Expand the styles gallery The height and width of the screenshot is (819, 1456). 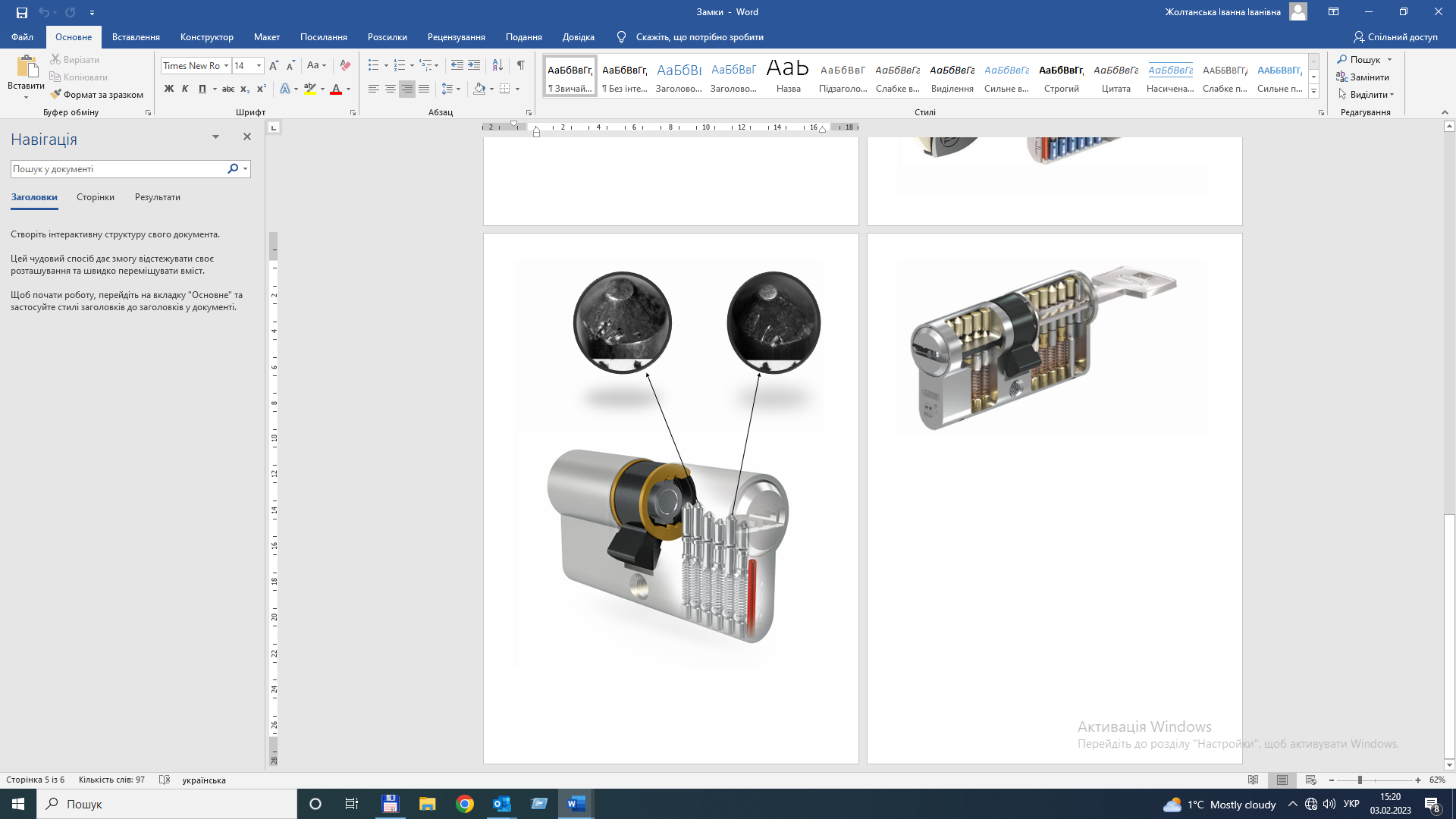[1314, 91]
